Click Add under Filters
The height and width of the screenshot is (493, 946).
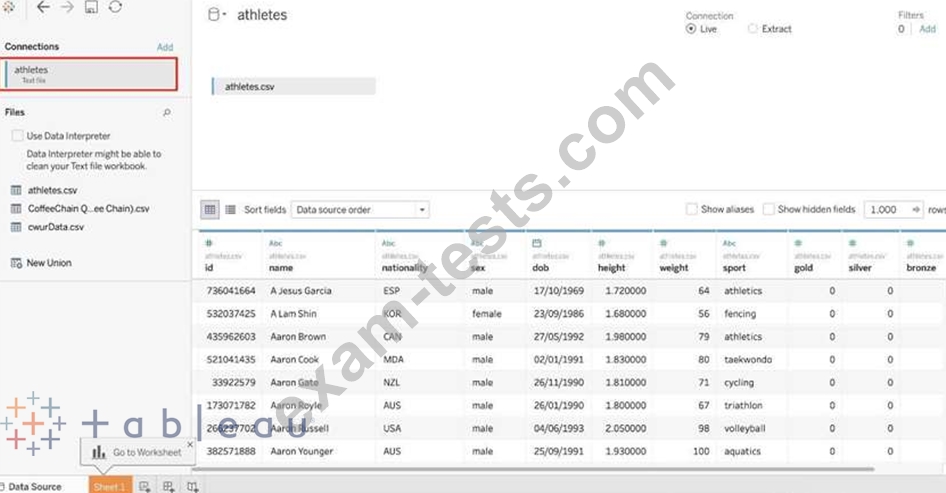927,29
